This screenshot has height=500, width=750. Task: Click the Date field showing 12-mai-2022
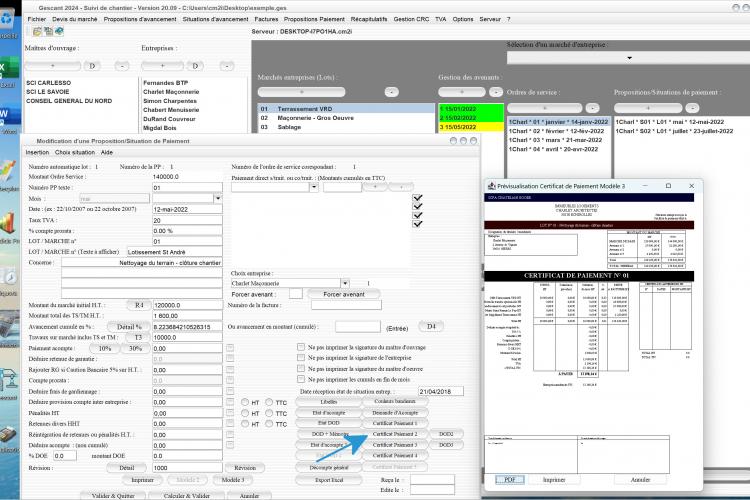point(187,209)
